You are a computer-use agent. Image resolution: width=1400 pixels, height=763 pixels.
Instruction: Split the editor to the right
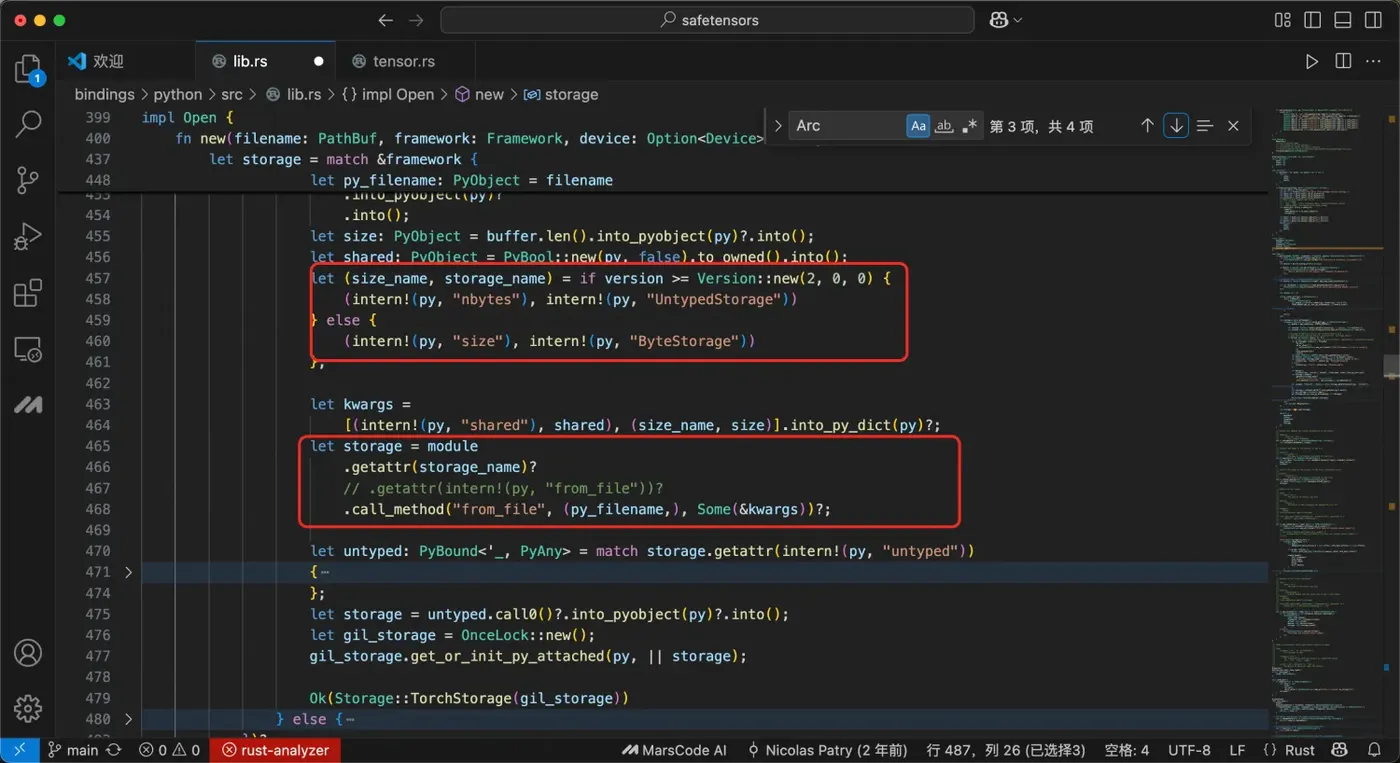pyautogui.click(x=1343, y=61)
